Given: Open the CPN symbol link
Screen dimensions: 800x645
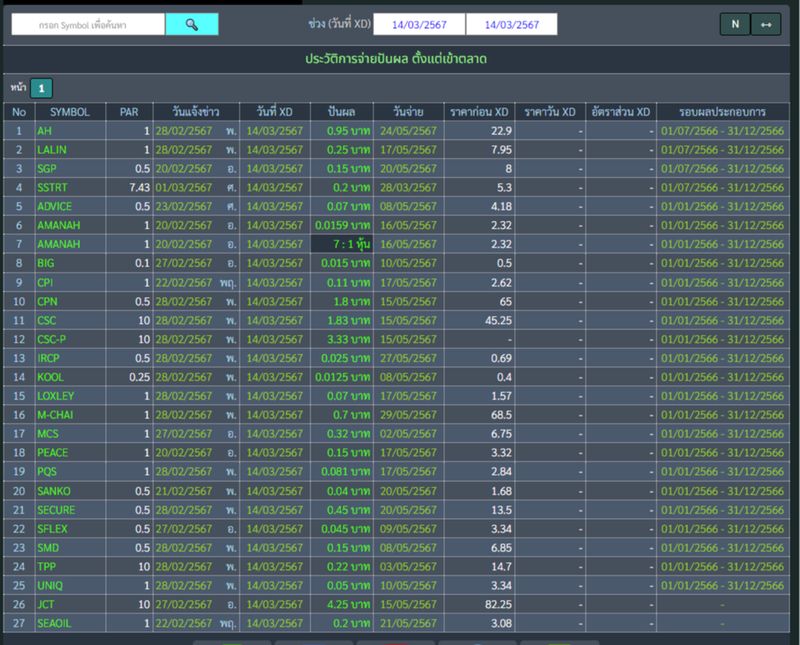Looking at the screenshot, I should click(47, 300).
